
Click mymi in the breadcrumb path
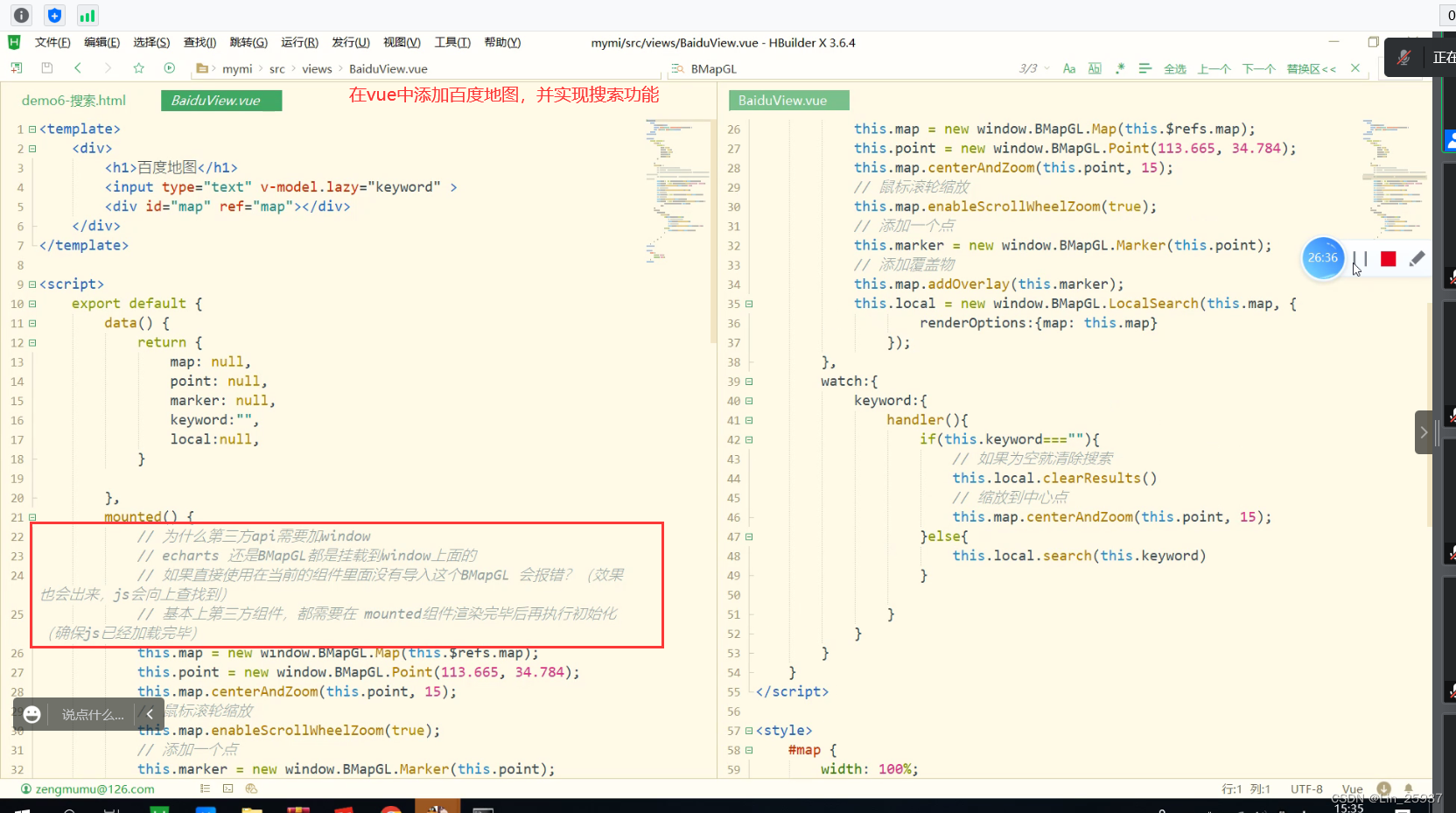(237, 69)
